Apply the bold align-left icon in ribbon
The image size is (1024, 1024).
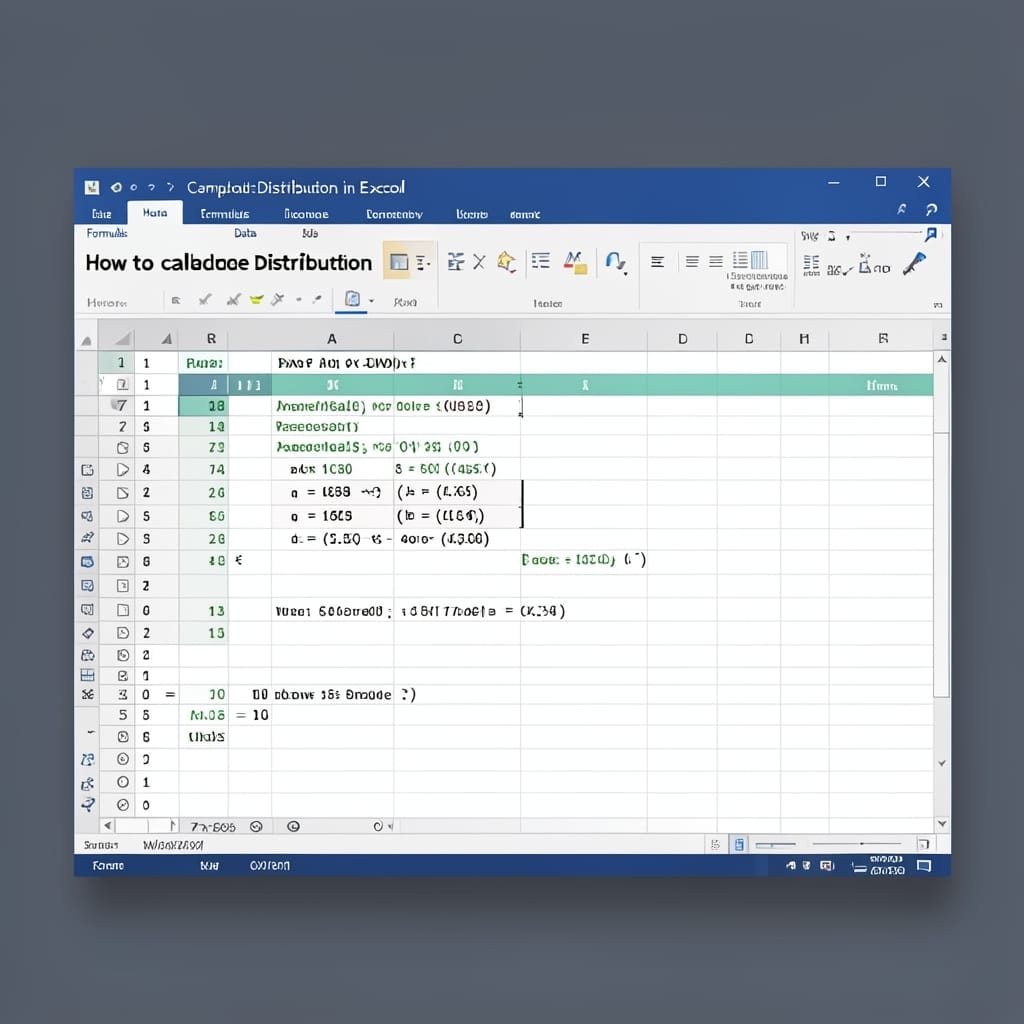[658, 262]
